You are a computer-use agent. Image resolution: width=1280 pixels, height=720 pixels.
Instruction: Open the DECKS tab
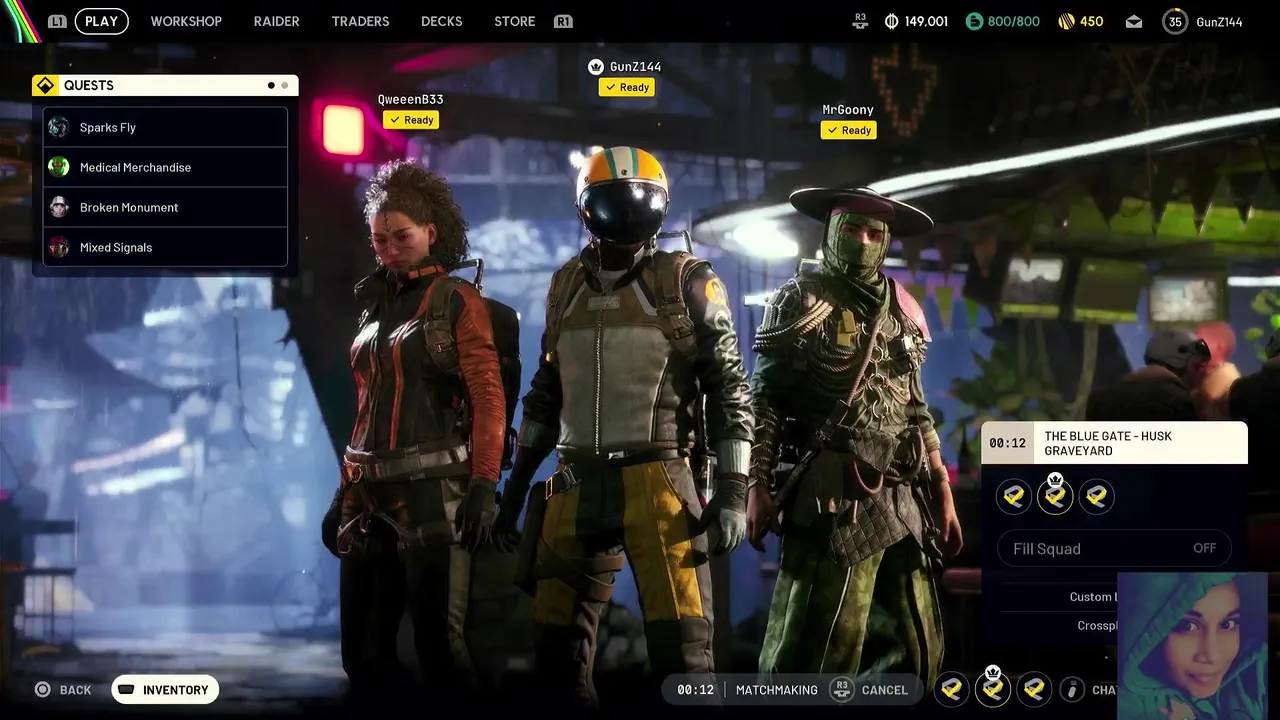442,21
